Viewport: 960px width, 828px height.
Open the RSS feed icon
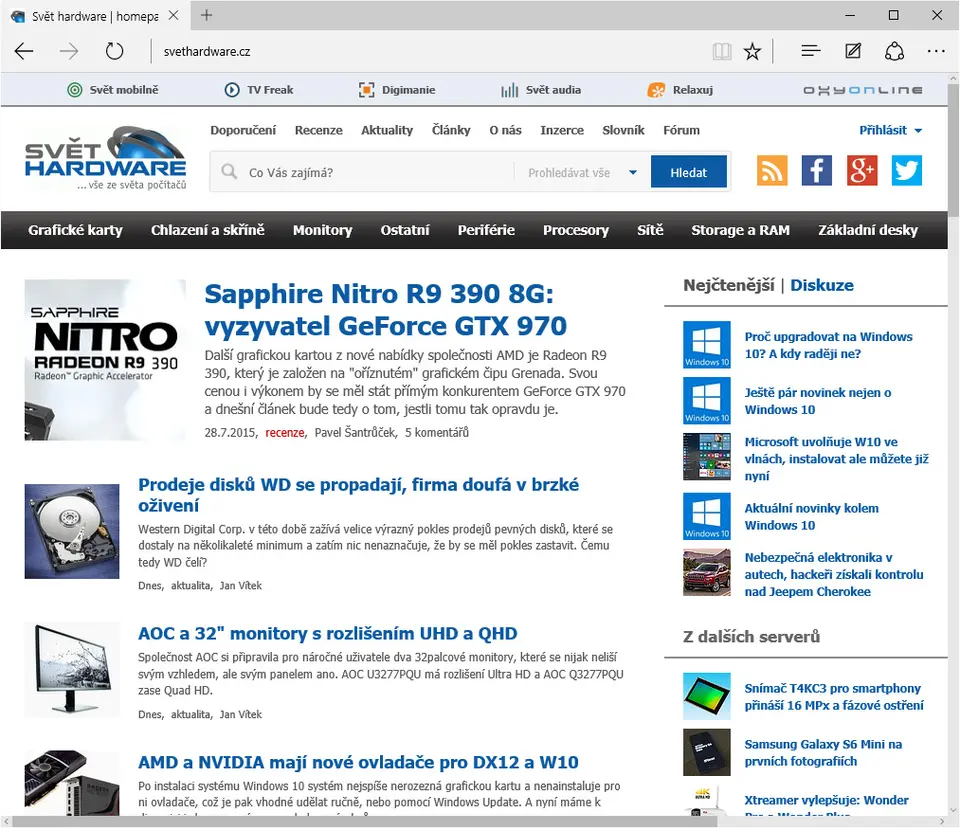click(772, 171)
